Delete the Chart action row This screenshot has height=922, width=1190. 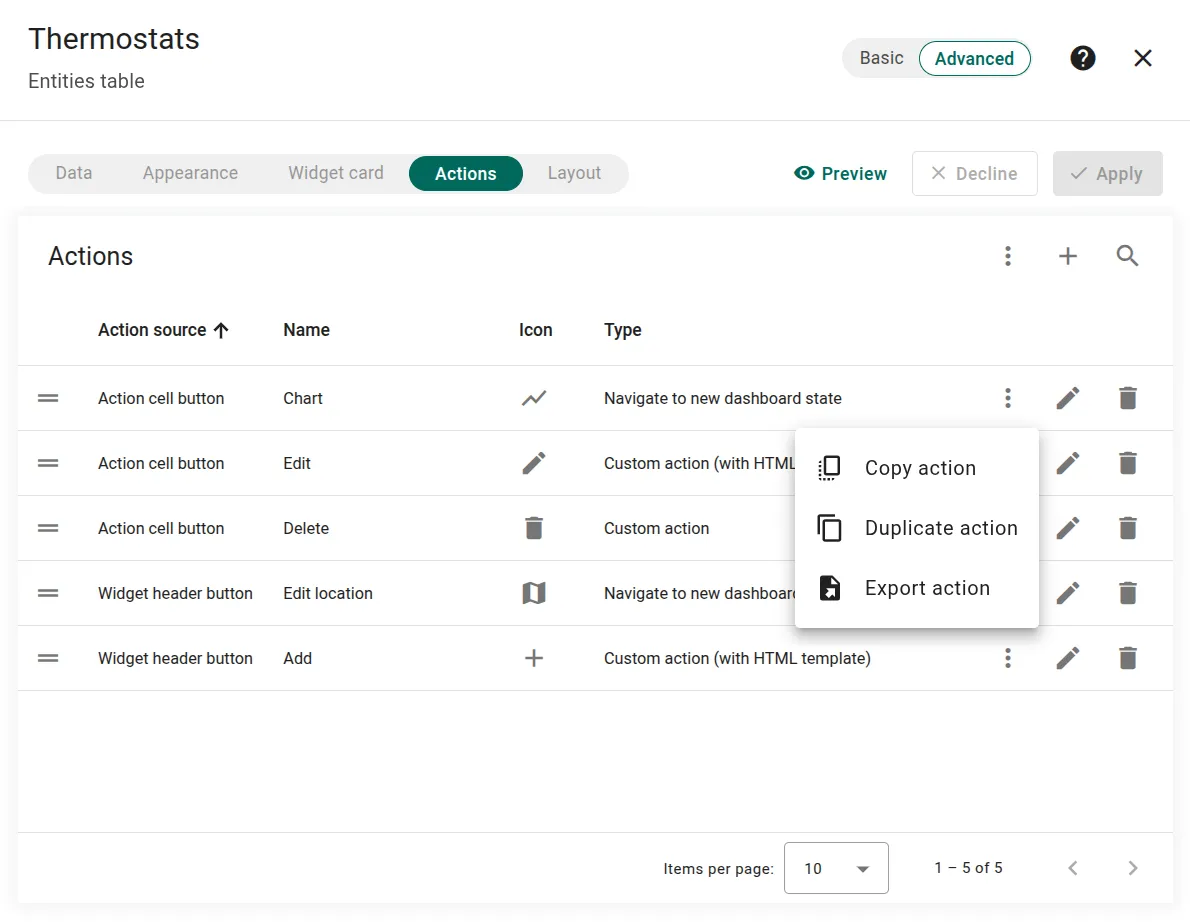(x=1128, y=398)
